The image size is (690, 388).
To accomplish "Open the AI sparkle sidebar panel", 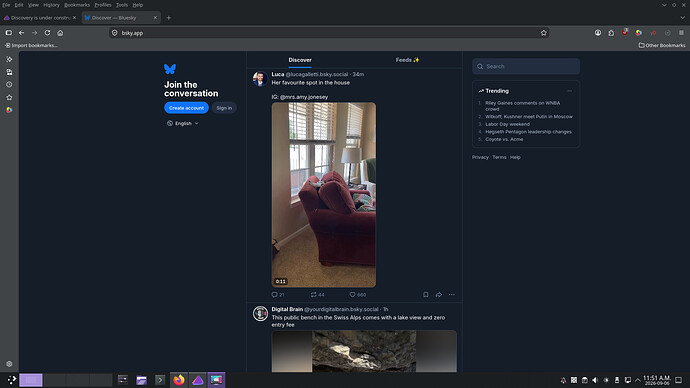I will (x=9, y=59).
